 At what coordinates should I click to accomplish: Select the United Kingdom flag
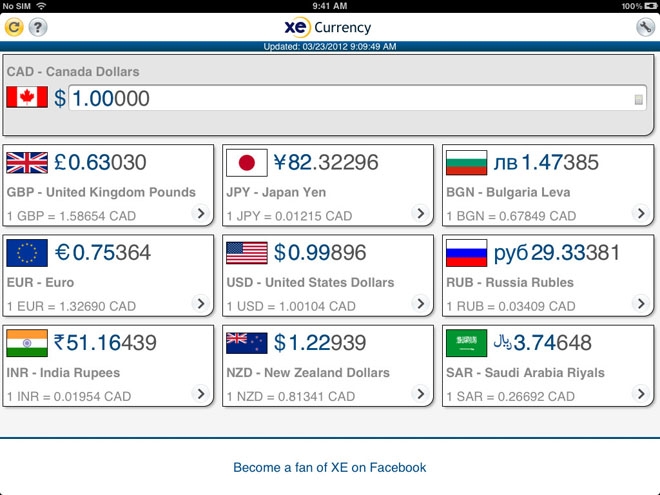[x=27, y=163]
